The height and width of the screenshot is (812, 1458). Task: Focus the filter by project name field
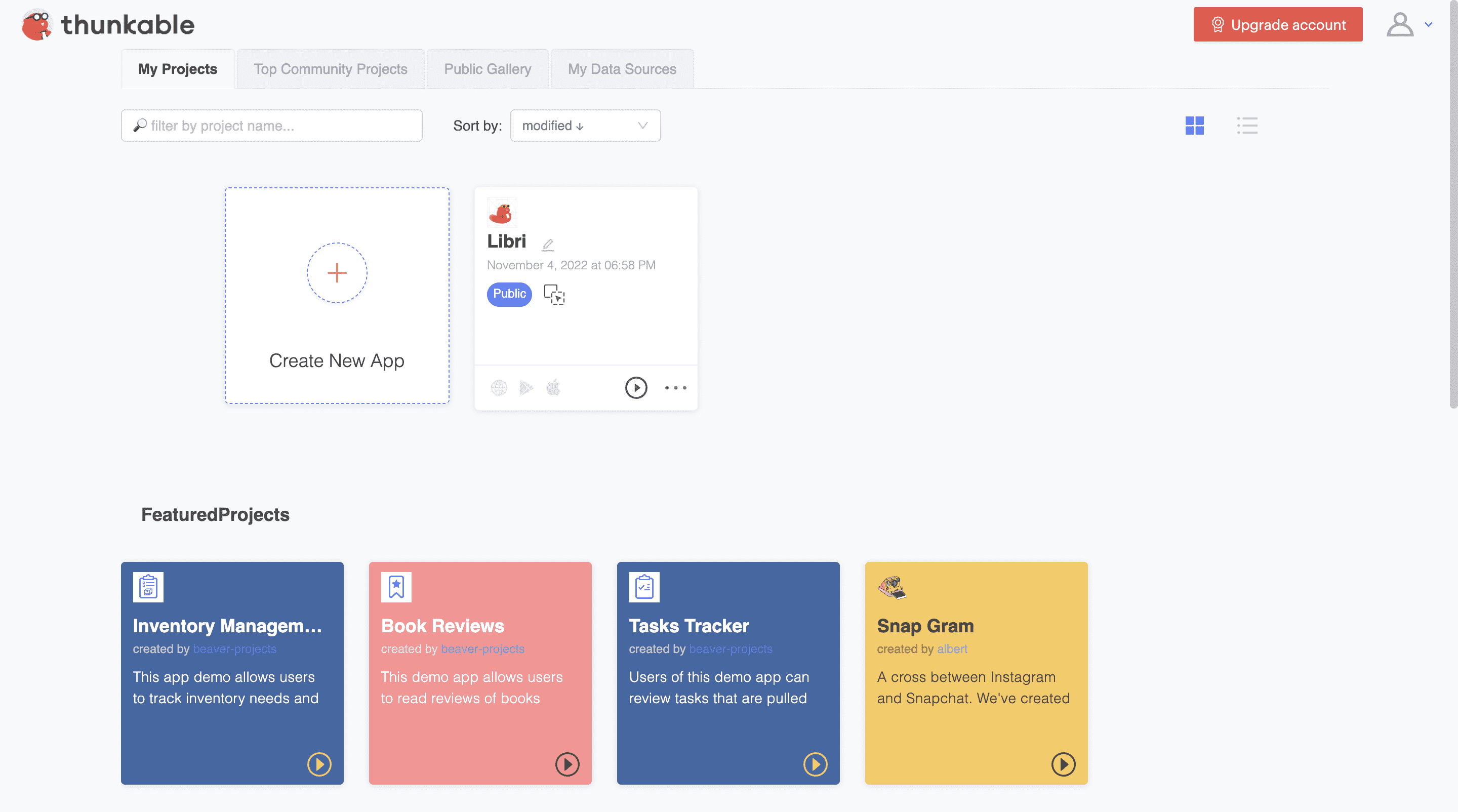(x=272, y=126)
